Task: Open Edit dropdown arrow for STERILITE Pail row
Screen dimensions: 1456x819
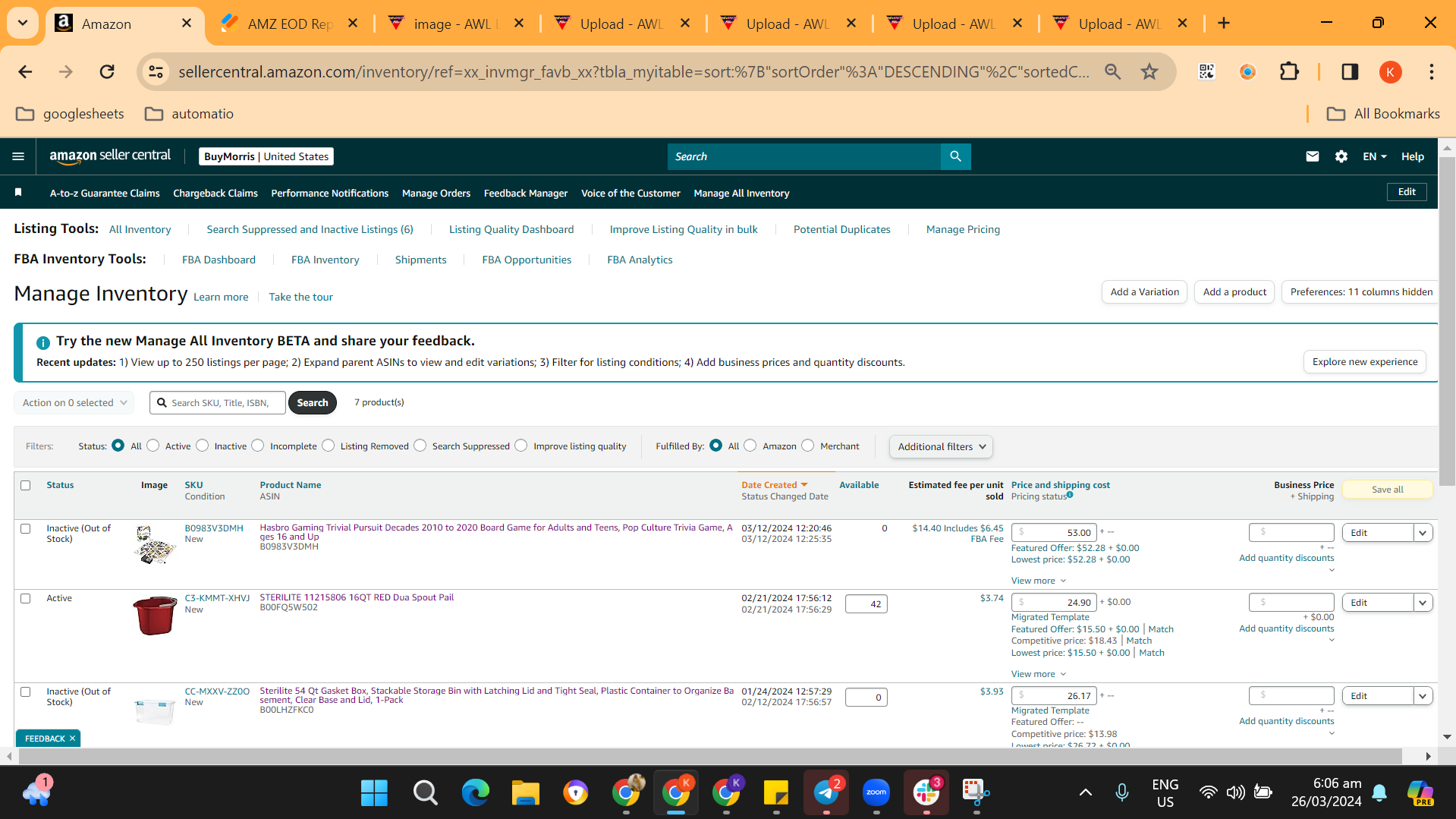Action: coord(1423,603)
